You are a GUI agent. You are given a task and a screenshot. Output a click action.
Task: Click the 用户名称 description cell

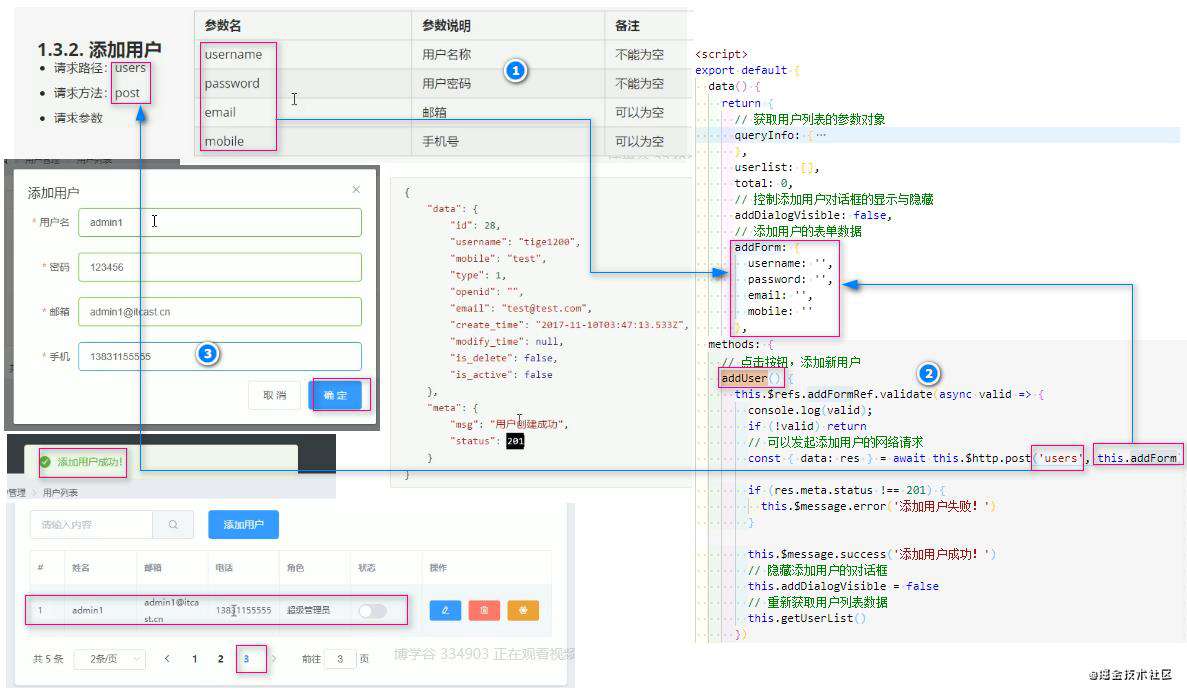click(x=447, y=54)
